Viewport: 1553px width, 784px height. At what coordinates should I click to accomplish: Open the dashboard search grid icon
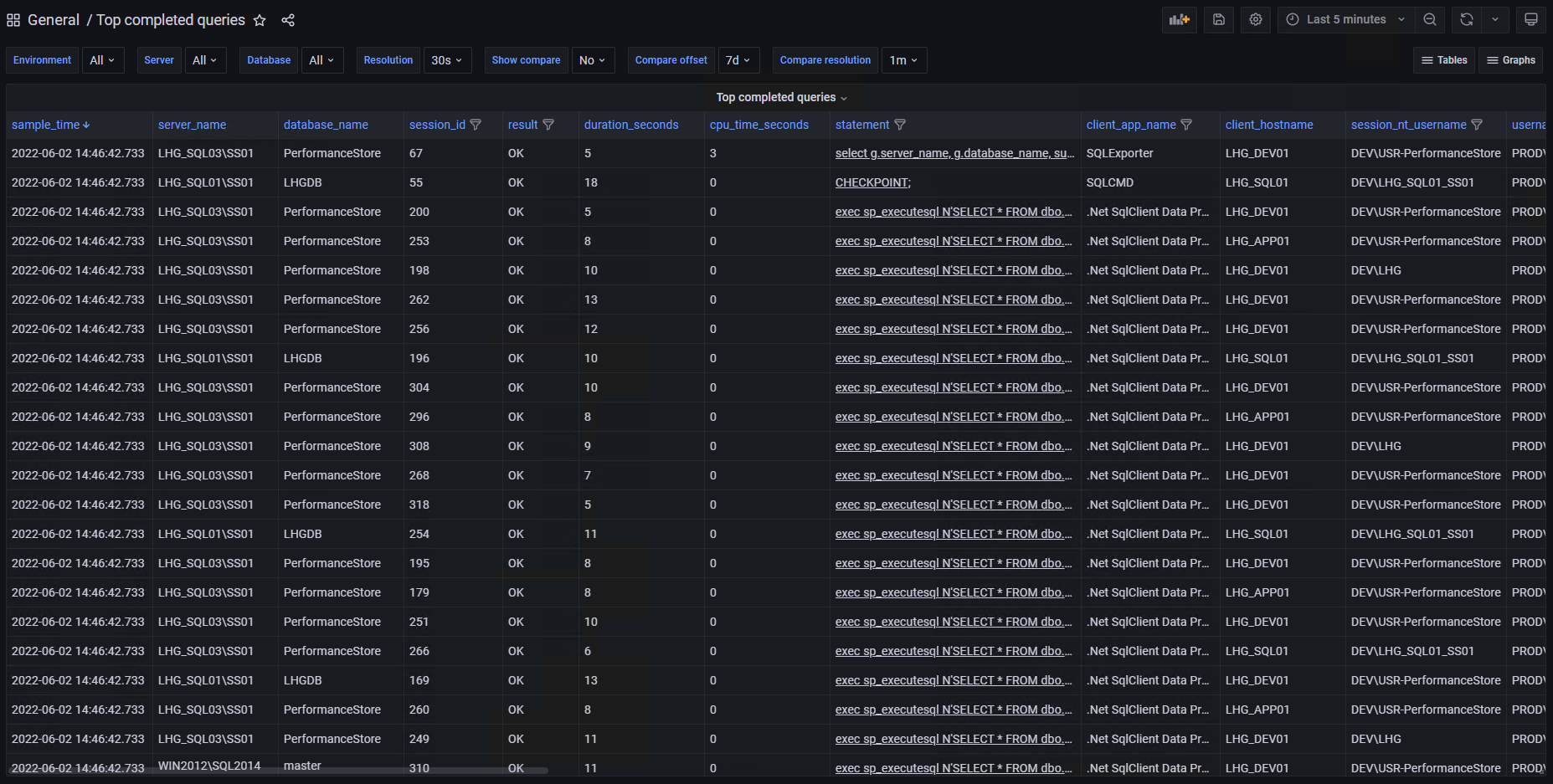13,20
